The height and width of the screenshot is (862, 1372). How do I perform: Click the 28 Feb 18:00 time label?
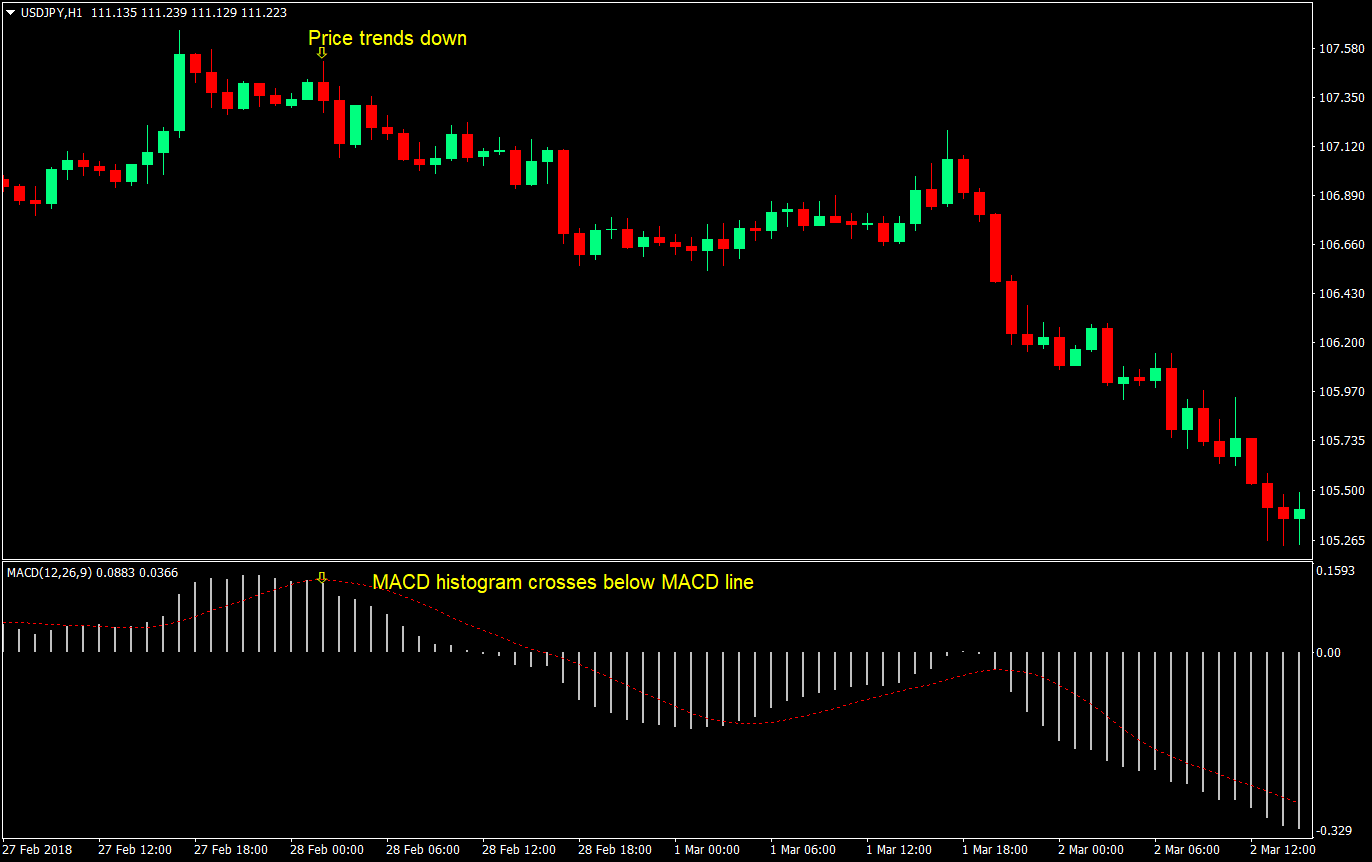[615, 849]
